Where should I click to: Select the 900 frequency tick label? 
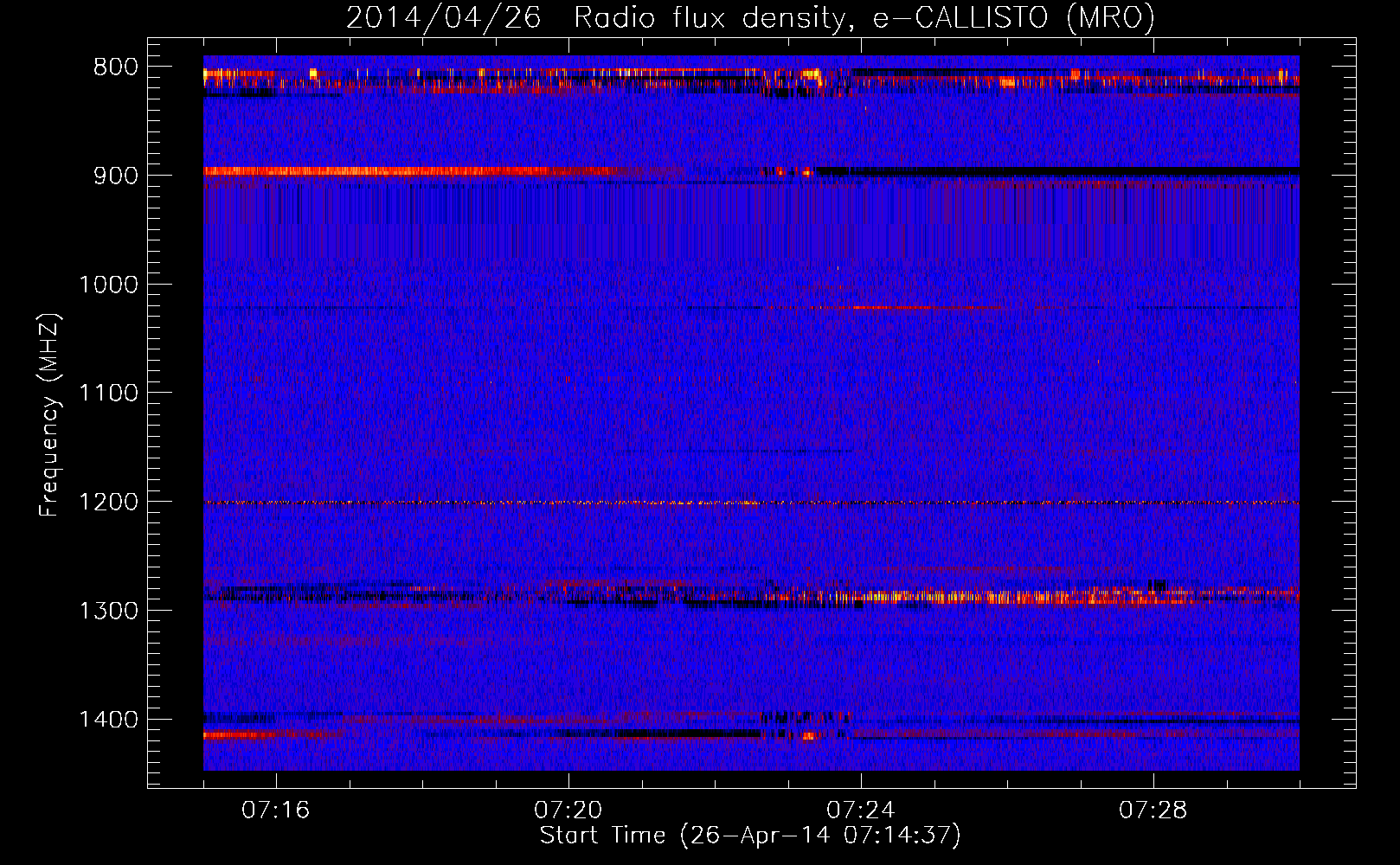[x=116, y=176]
